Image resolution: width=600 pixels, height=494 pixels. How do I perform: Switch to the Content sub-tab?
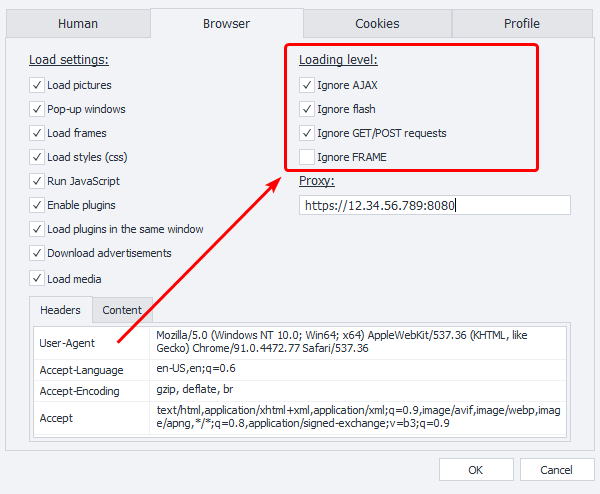pos(122,310)
